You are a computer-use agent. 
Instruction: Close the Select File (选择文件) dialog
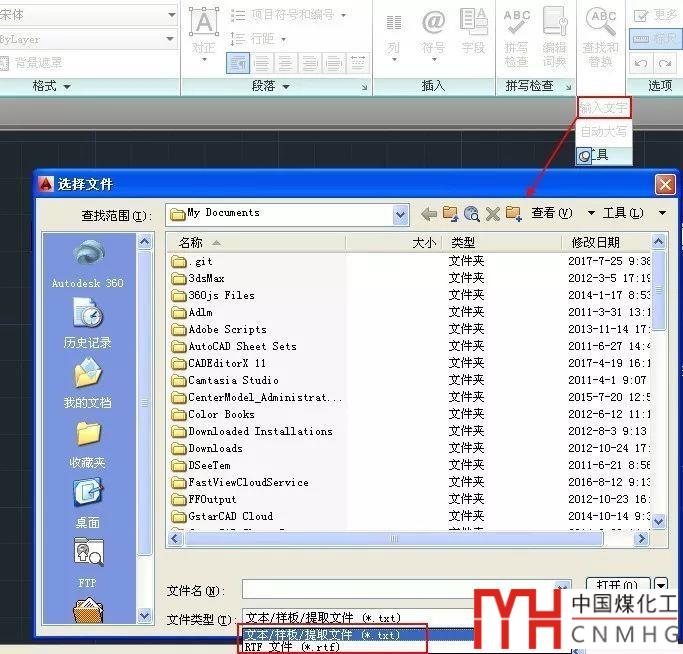coord(665,185)
